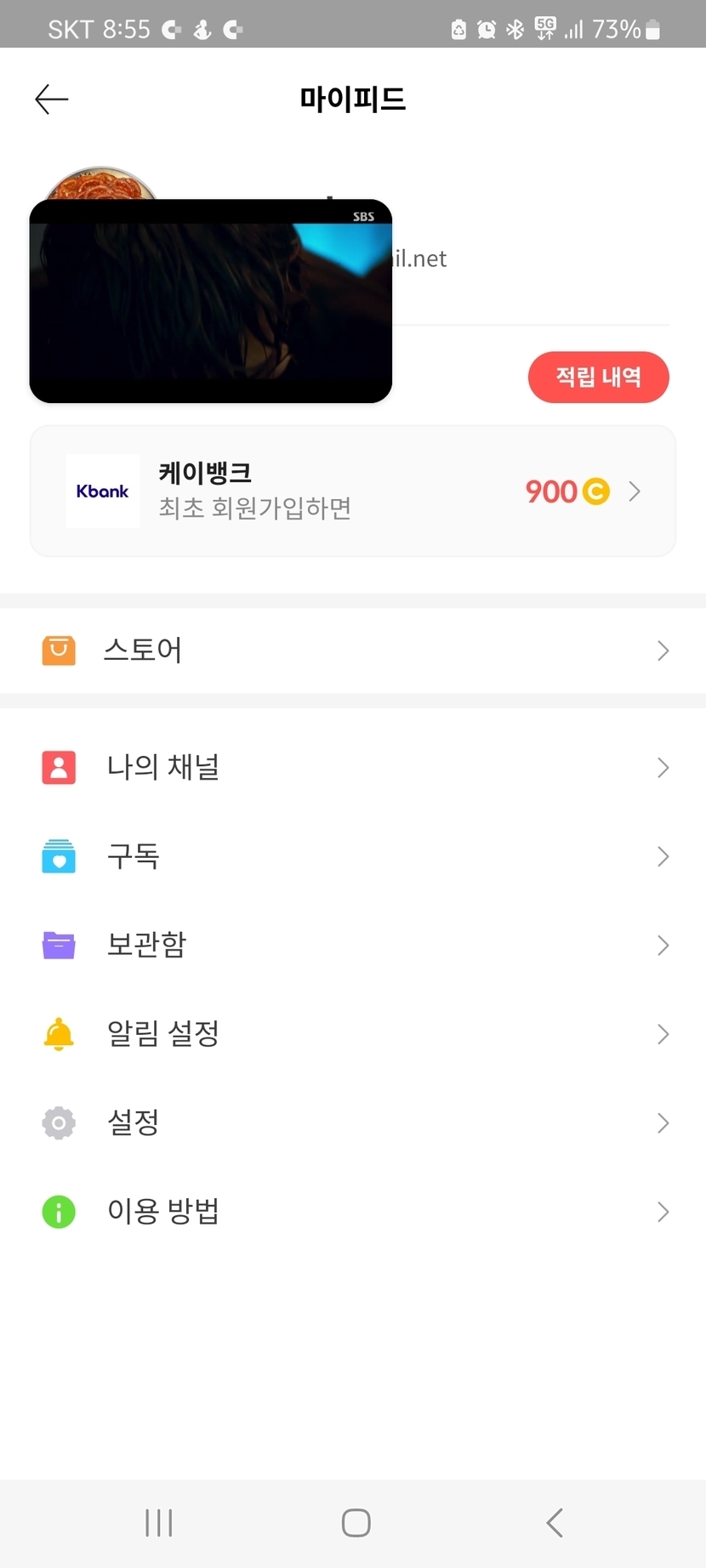Tap the back arrow in the header
Viewport: 706px width, 1568px height.
52,99
